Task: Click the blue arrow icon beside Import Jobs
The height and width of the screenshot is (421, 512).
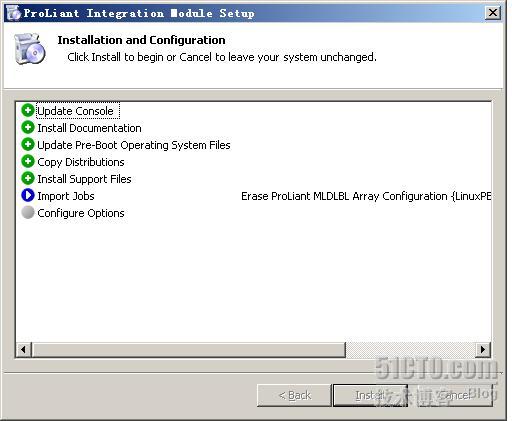Action: (x=28, y=195)
